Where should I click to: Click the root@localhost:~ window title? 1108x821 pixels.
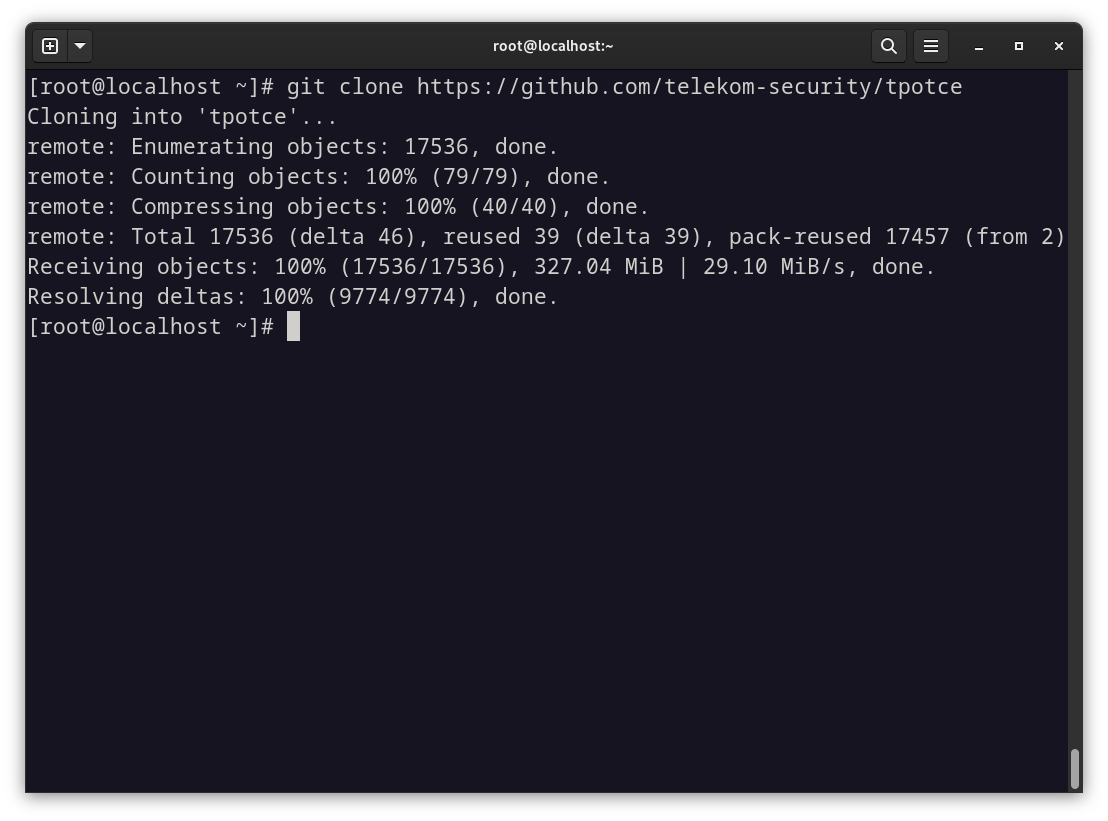553,45
